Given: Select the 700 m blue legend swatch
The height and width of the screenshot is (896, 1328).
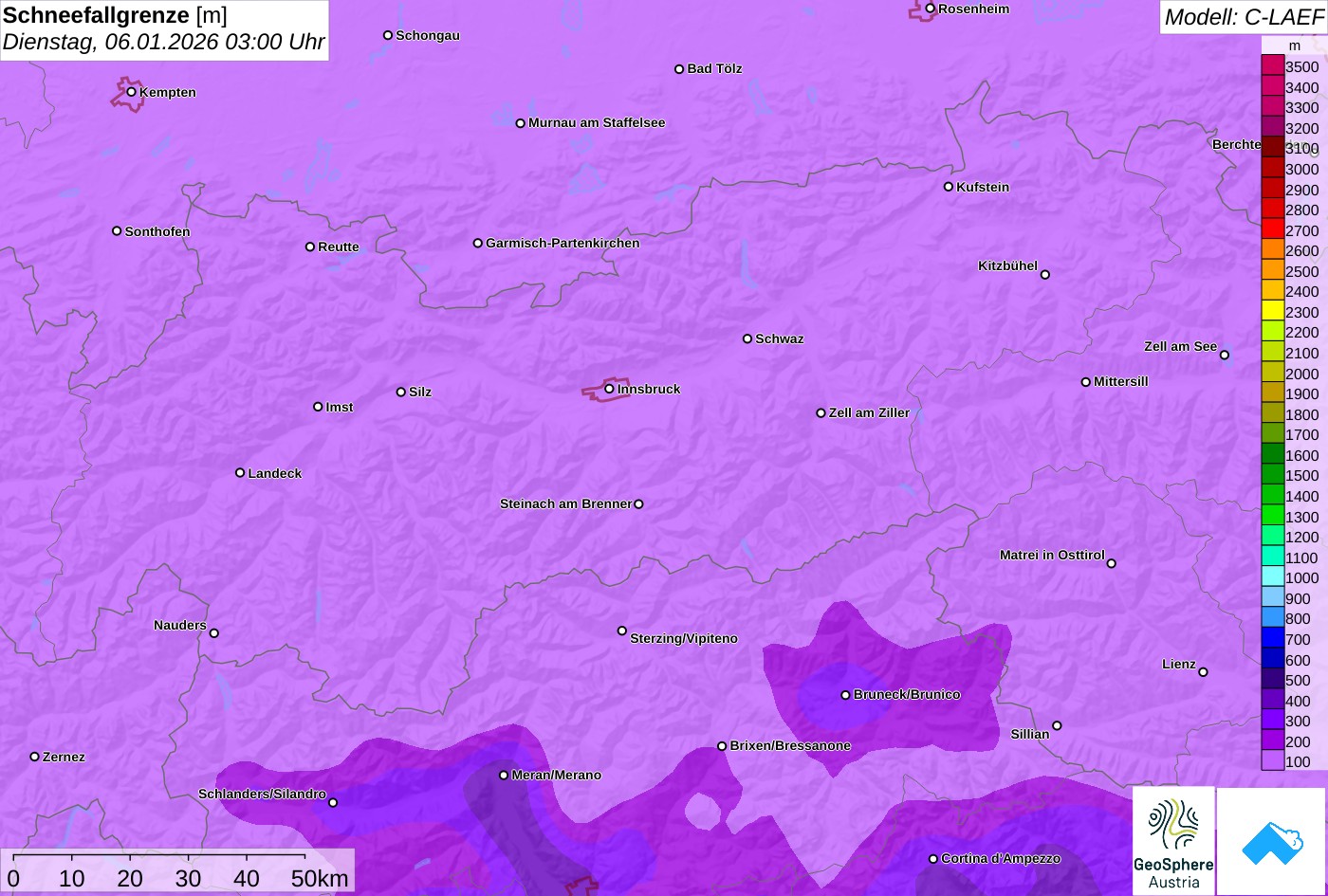Looking at the screenshot, I should click(x=1273, y=638).
